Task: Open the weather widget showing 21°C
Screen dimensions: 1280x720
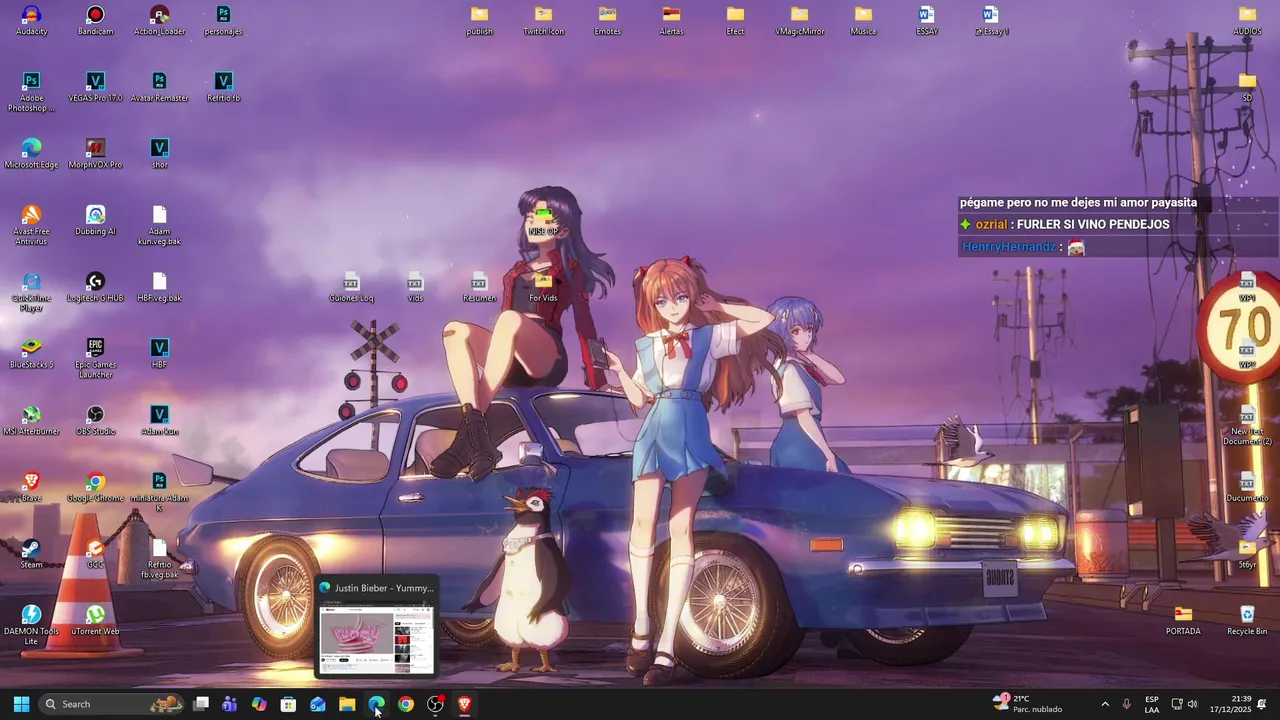Action: coord(1028,704)
